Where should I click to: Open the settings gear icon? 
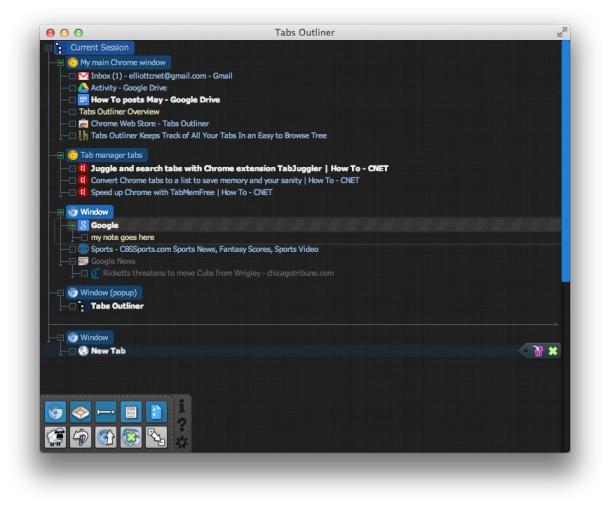[x=182, y=442]
